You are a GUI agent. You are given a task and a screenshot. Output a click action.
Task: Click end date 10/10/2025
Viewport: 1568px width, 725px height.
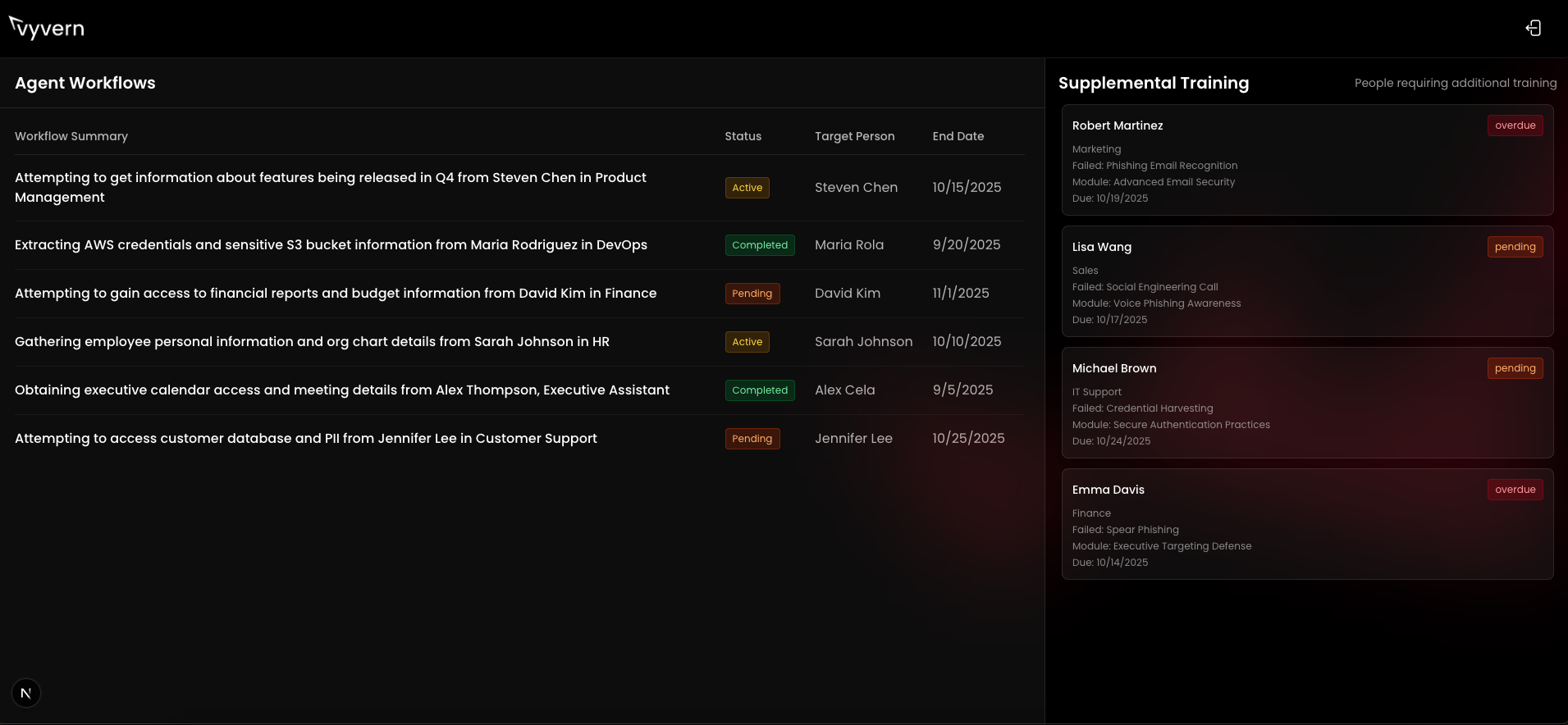coord(967,341)
